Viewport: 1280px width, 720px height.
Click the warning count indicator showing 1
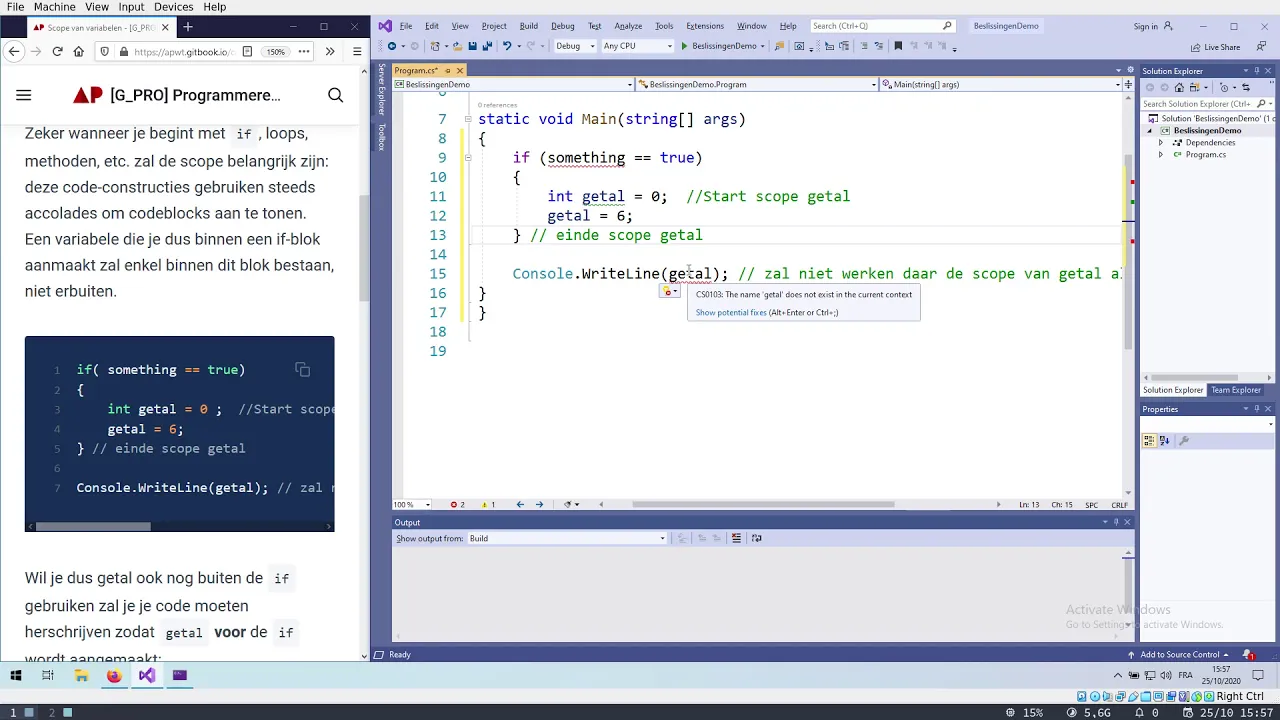(488, 505)
